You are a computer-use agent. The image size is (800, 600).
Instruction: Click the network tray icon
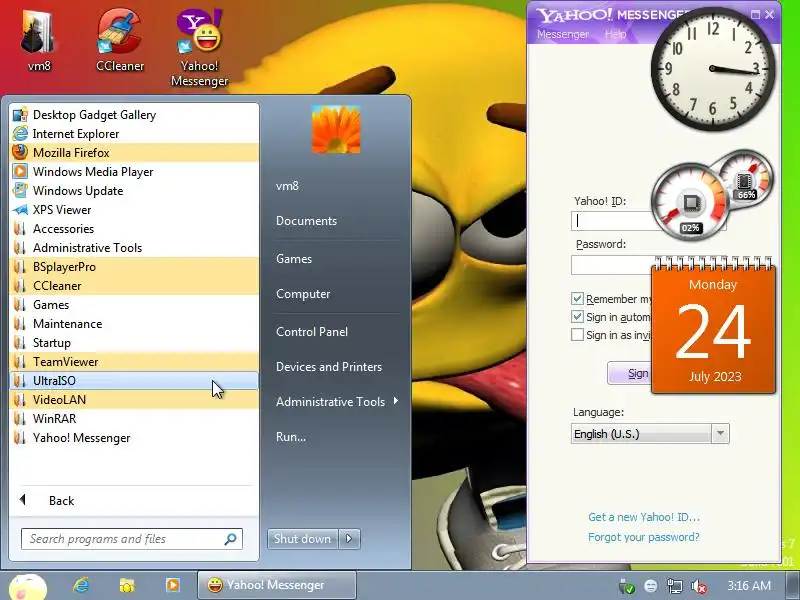pyautogui.click(x=674, y=586)
